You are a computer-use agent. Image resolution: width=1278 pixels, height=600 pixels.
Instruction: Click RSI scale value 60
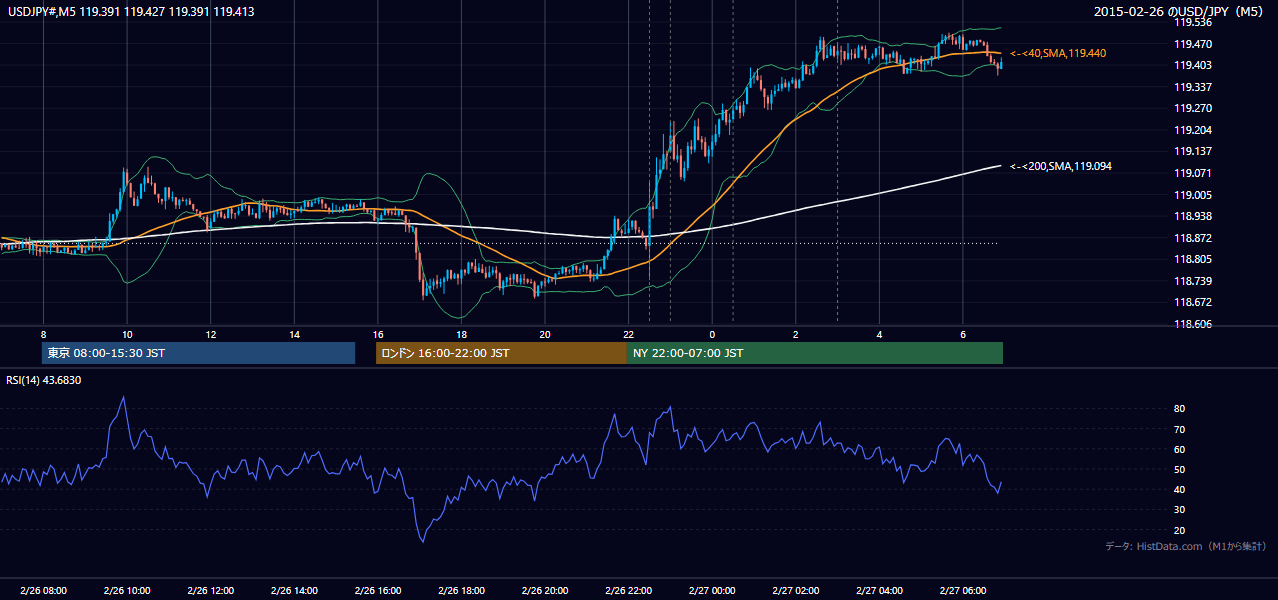pyautogui.click(x=1180, y=449)
